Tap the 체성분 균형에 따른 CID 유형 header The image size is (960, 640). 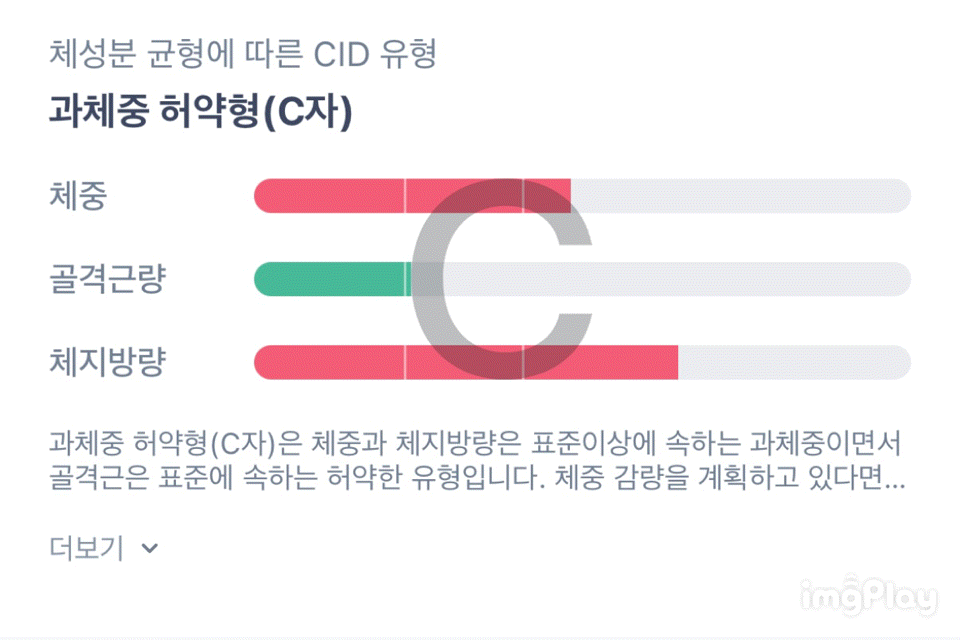242,53
